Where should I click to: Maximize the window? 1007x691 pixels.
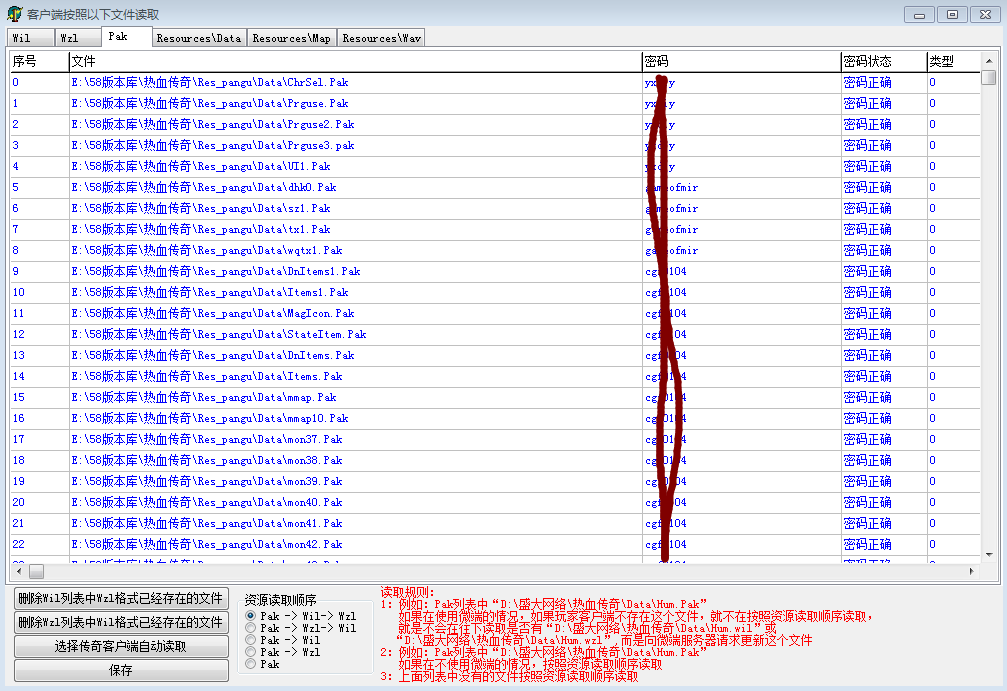pos(952,14)
